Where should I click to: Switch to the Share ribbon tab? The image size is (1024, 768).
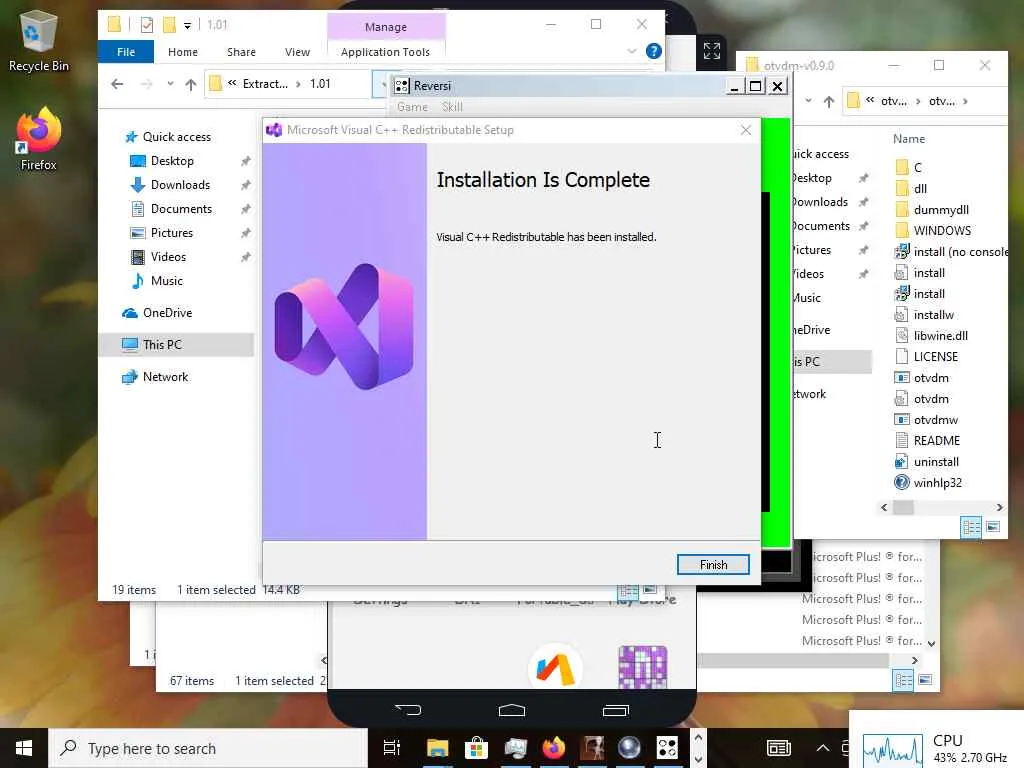pyautogui.click(x=241, y=52)
